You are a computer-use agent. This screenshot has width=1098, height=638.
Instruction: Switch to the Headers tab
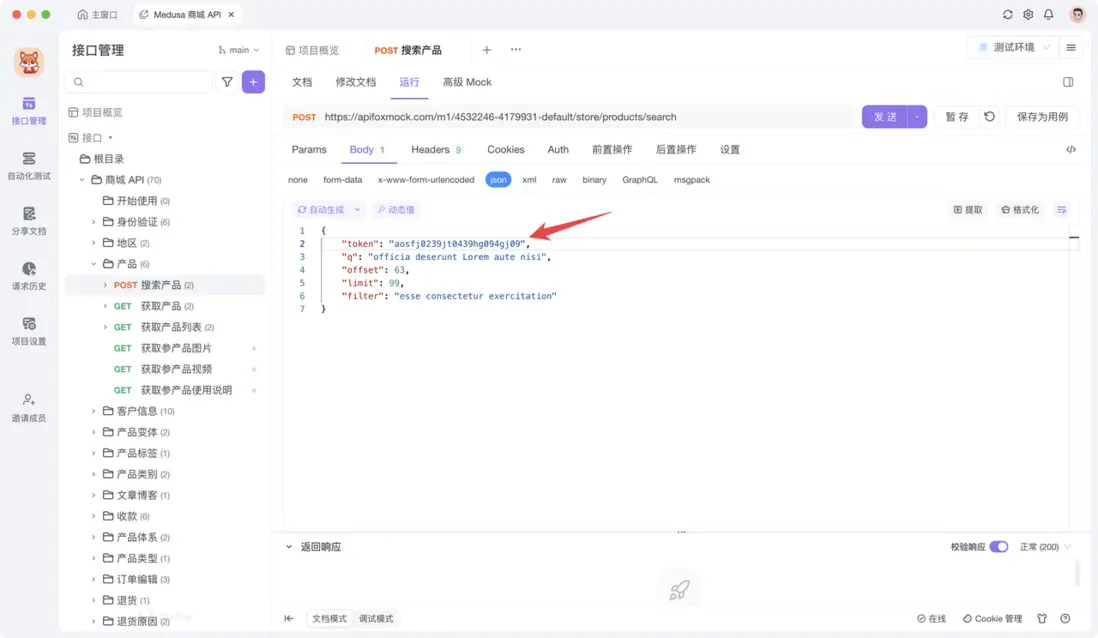click(429, 149)
